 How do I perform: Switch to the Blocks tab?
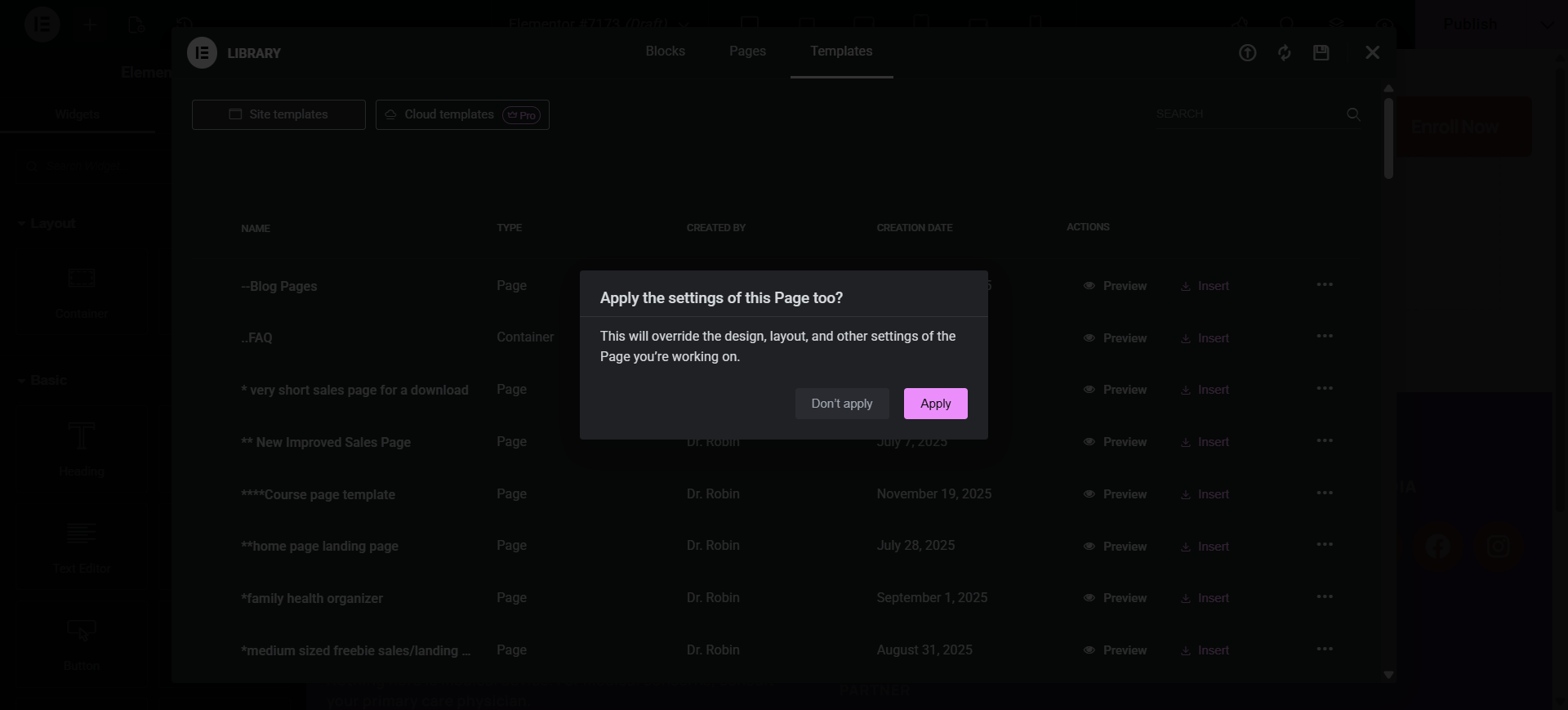point(665,51)
